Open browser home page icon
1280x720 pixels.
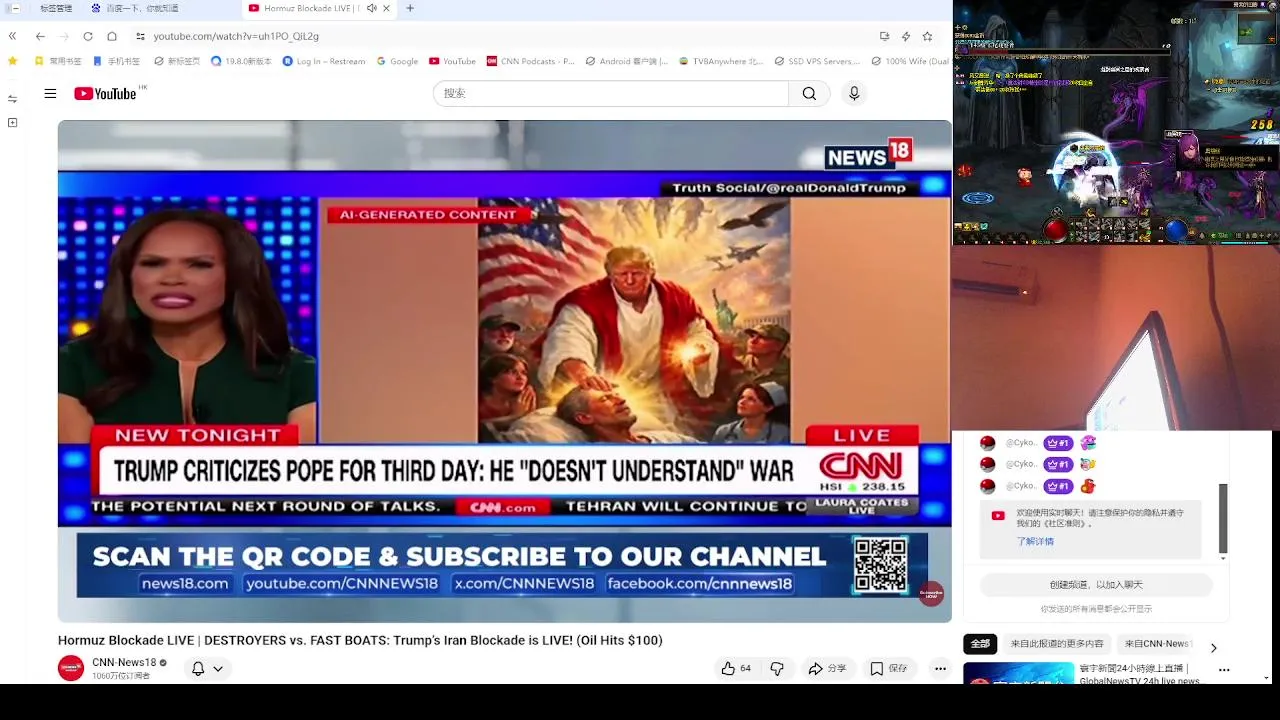(x=112, y=36)
